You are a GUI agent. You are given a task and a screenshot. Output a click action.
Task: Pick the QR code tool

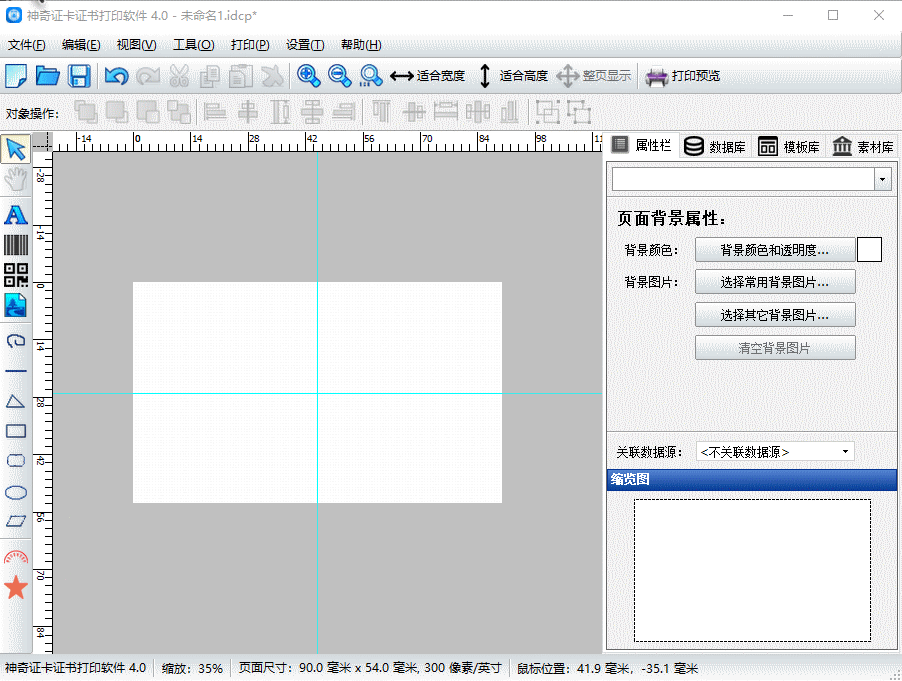[15, 274]
